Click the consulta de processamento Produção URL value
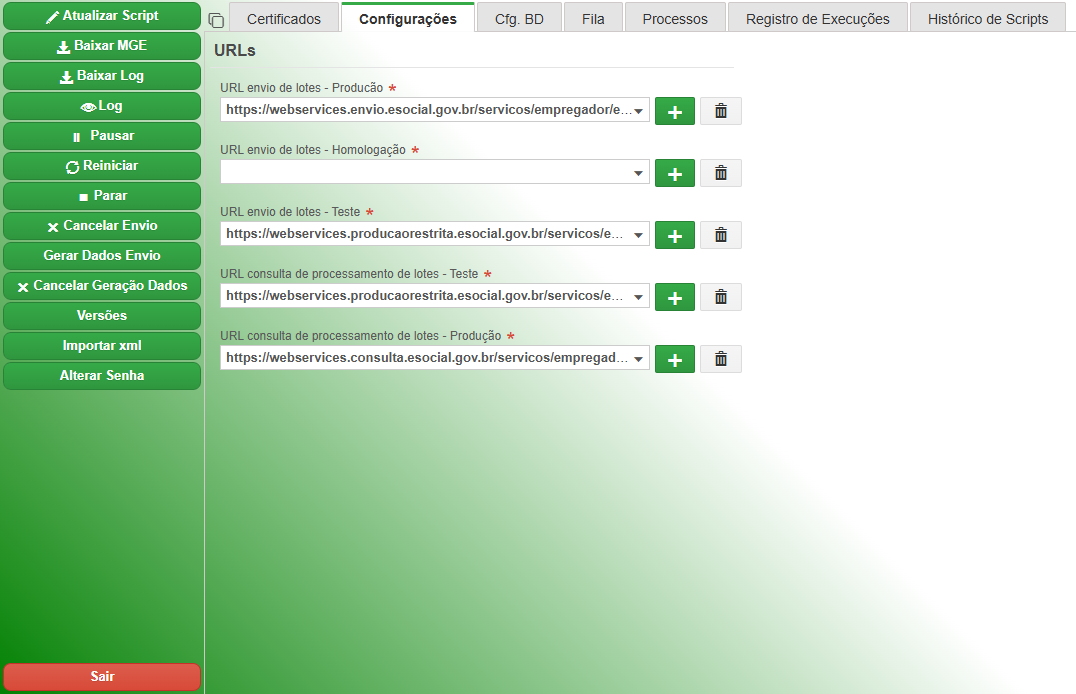 [426, 358]
